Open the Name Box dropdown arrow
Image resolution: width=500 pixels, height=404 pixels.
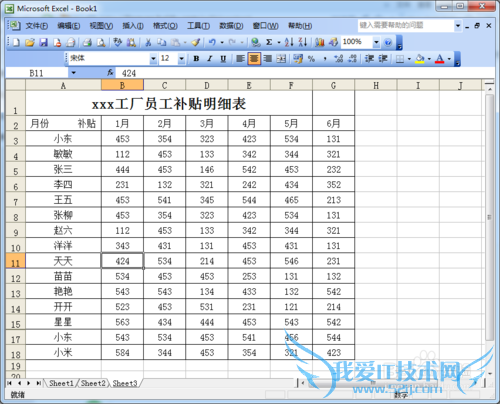[73, 73]
